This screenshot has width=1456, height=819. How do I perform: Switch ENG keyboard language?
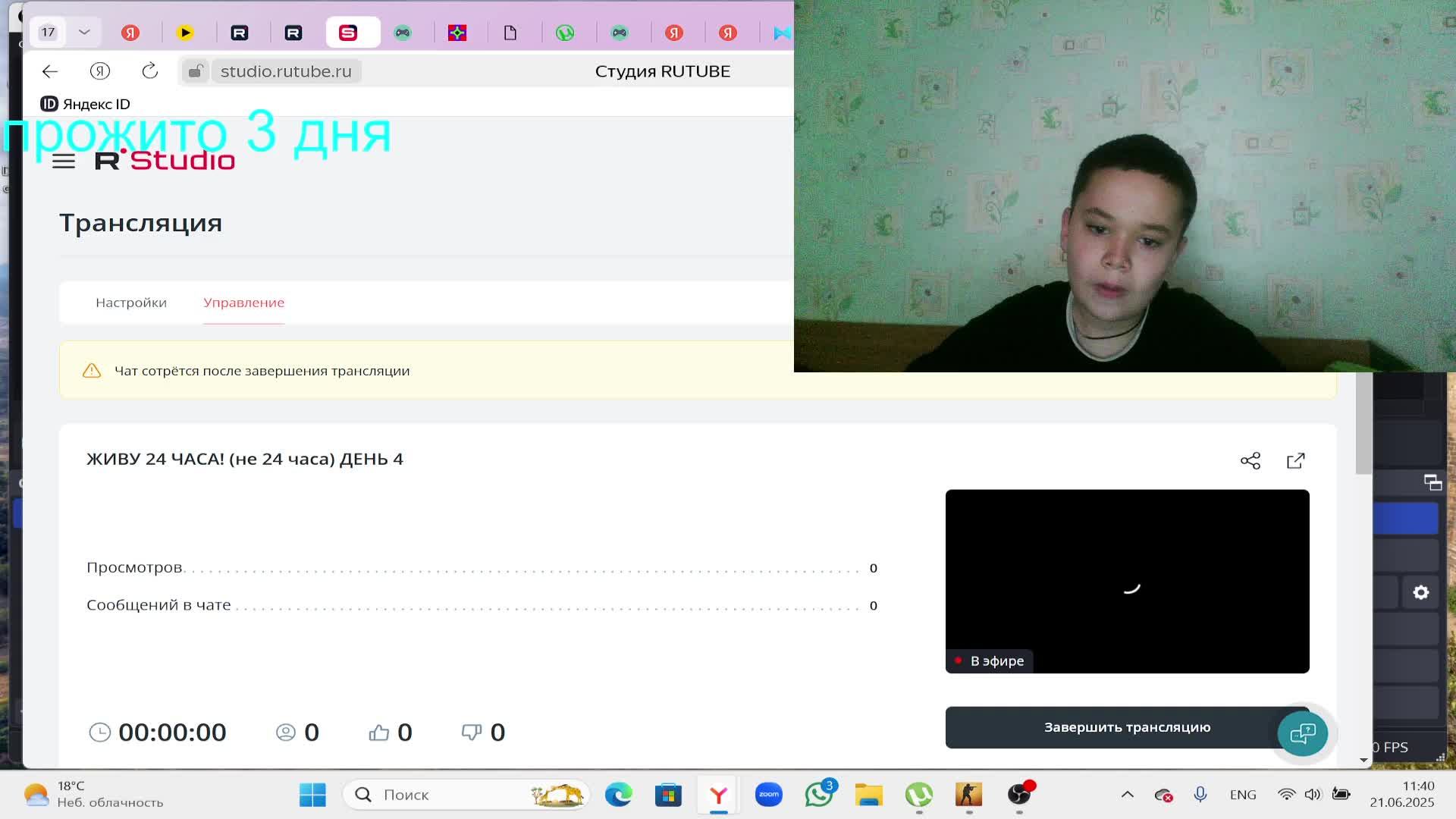coord(1243,795)
